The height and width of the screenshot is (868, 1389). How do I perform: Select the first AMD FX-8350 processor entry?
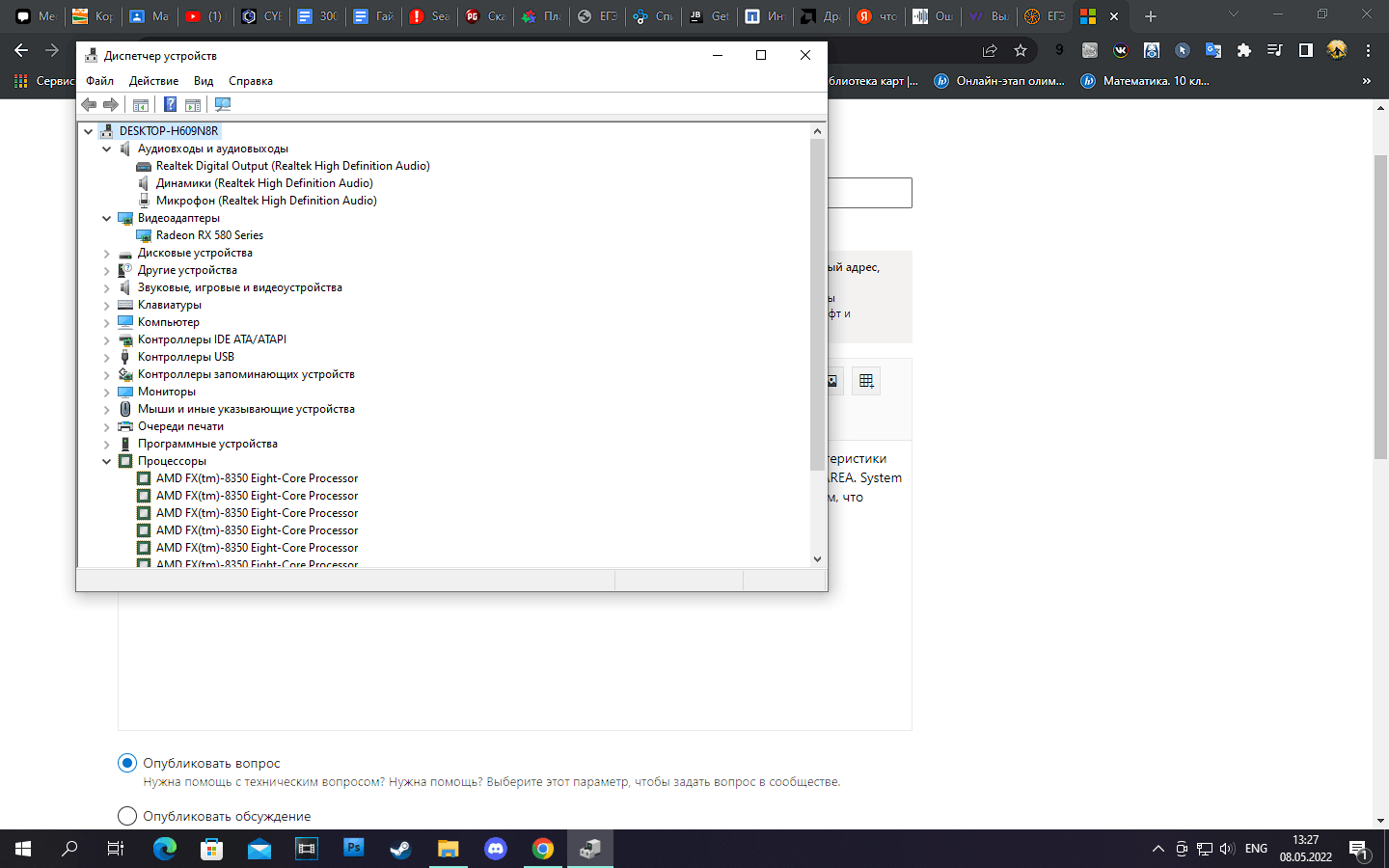(x=257, y=478)
